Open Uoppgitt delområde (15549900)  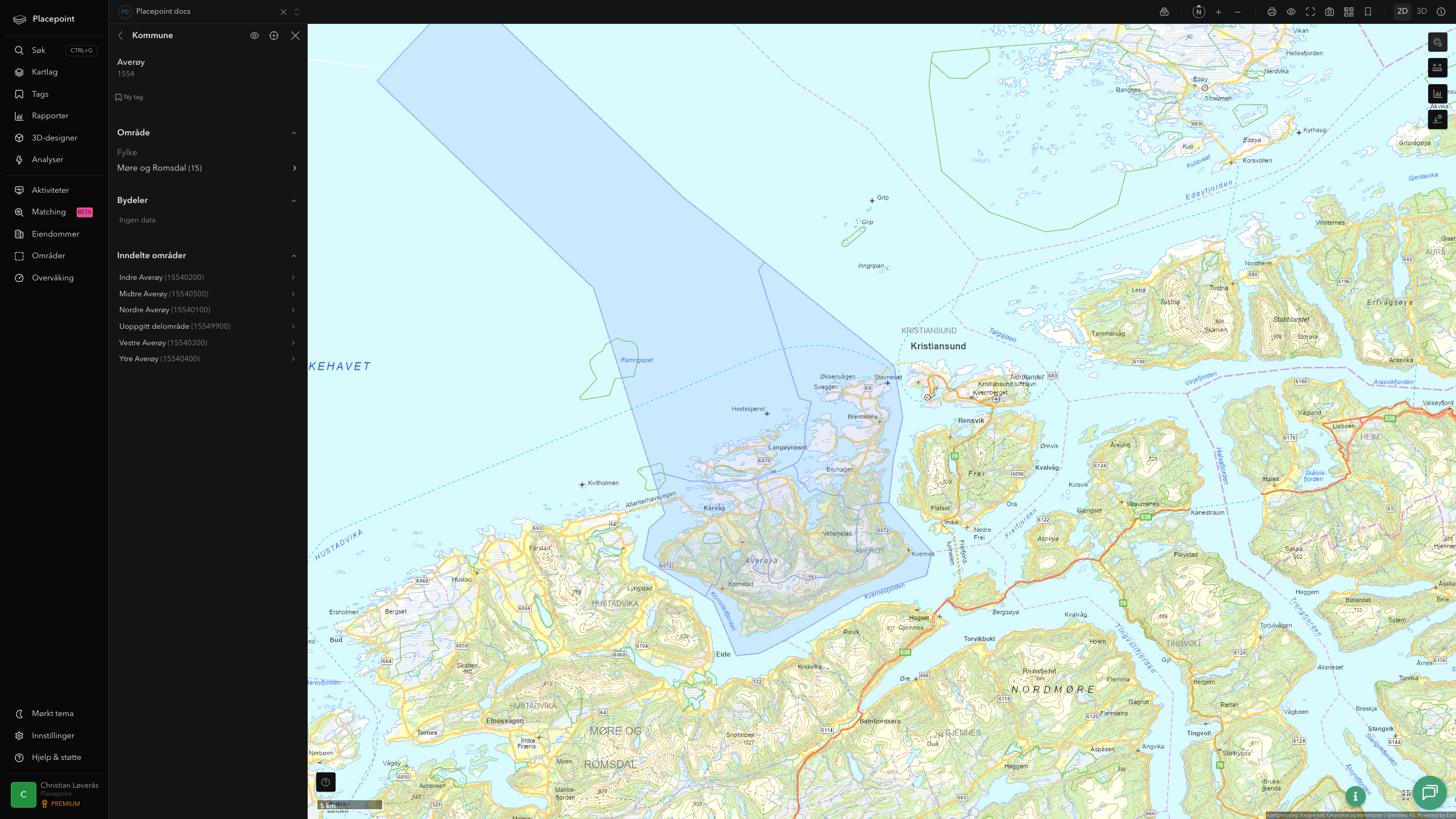coord(207,326)
